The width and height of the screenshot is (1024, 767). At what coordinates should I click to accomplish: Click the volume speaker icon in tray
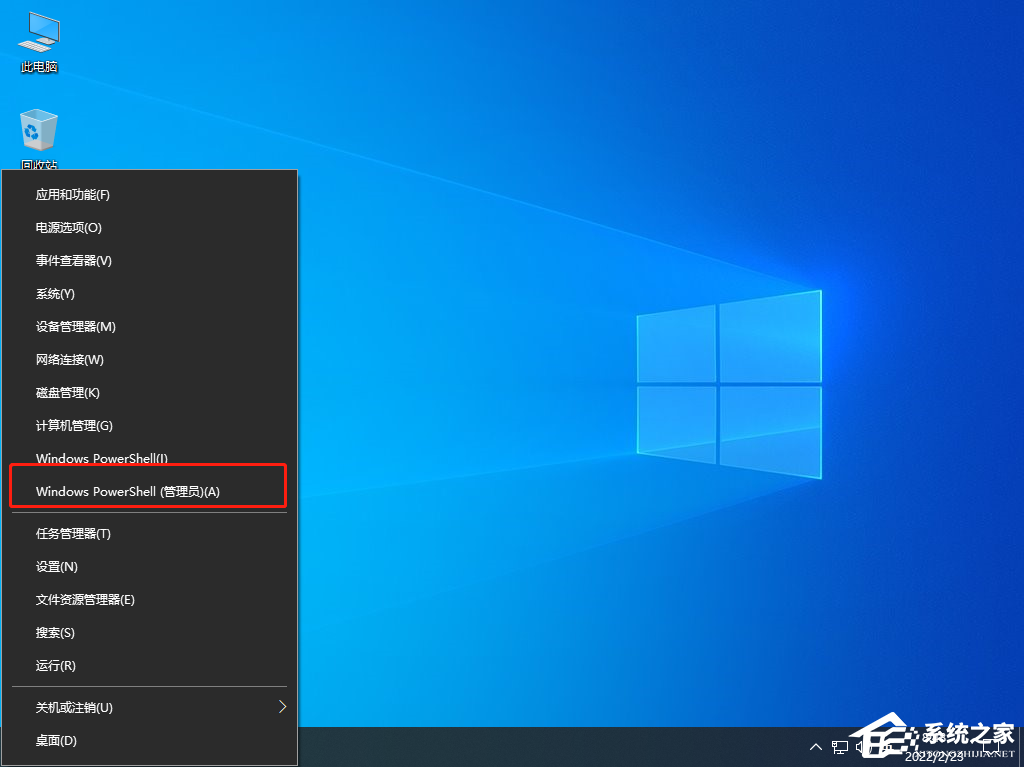coord(862,747)
